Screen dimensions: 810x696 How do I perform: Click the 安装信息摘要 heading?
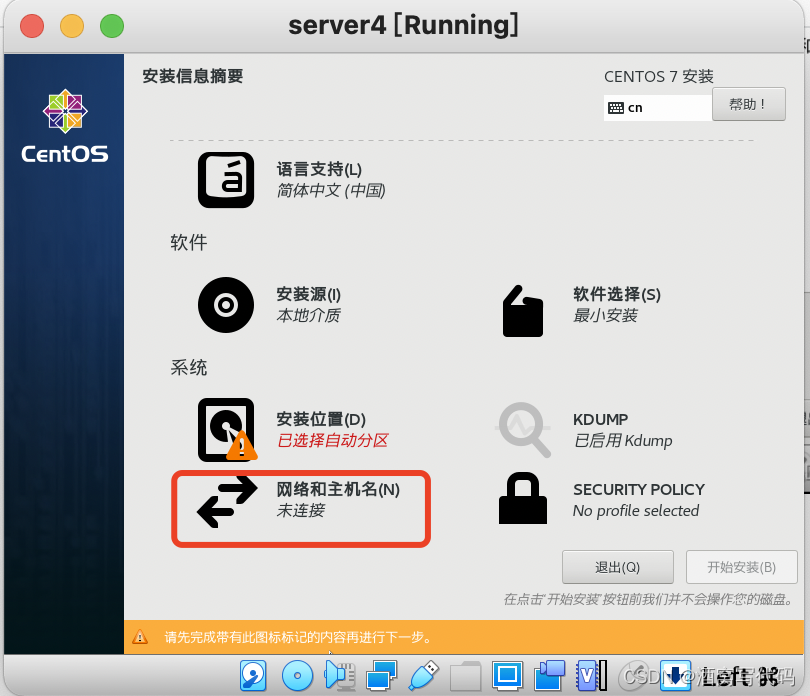tap(193, 76)
